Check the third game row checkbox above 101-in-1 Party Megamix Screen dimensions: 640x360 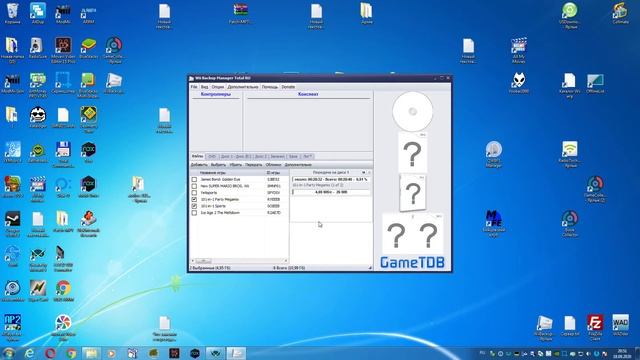click(x=194, y=193)
